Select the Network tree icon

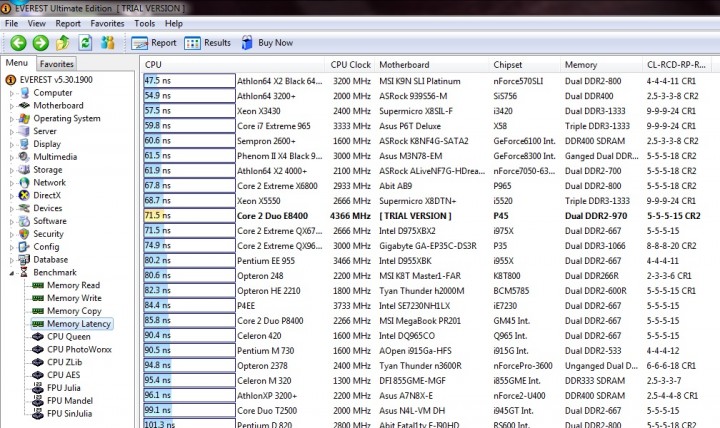pos(24,183)
